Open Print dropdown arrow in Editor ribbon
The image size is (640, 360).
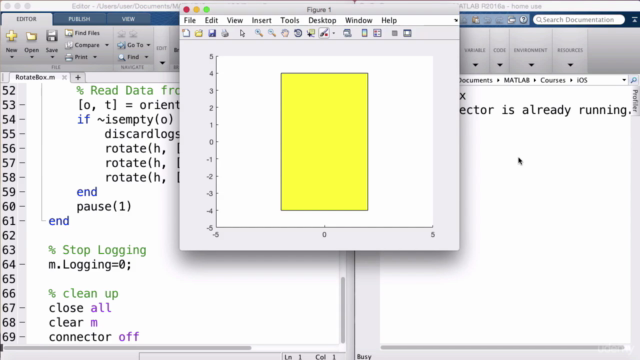[95, 57]
